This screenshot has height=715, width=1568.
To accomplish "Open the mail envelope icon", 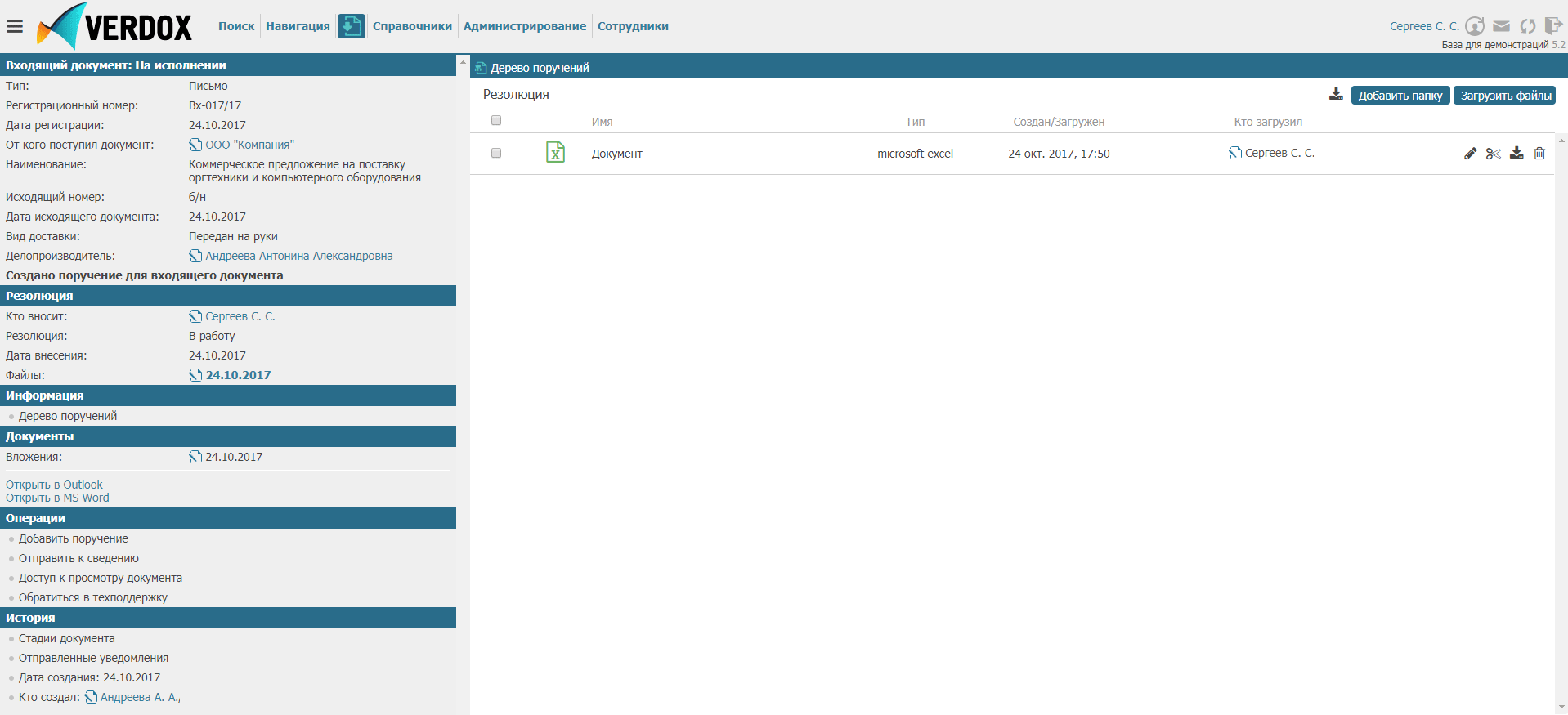I will (1502, 26).
